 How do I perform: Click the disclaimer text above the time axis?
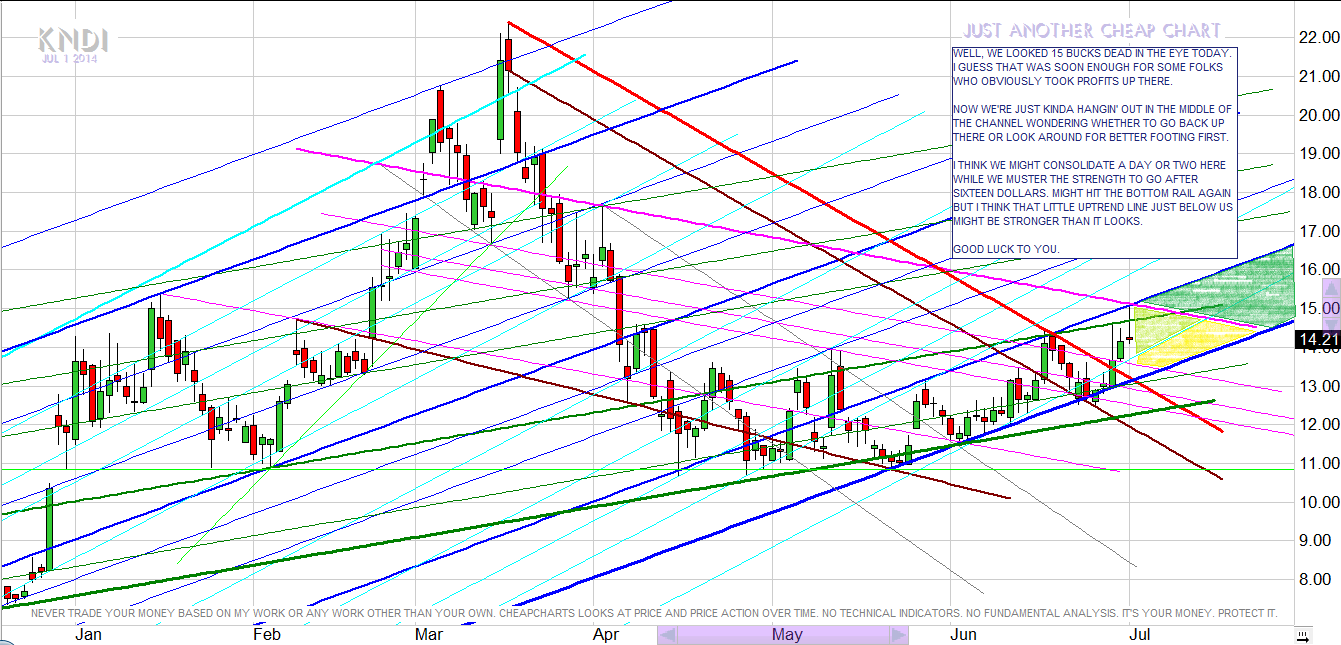tap(654, 612)
